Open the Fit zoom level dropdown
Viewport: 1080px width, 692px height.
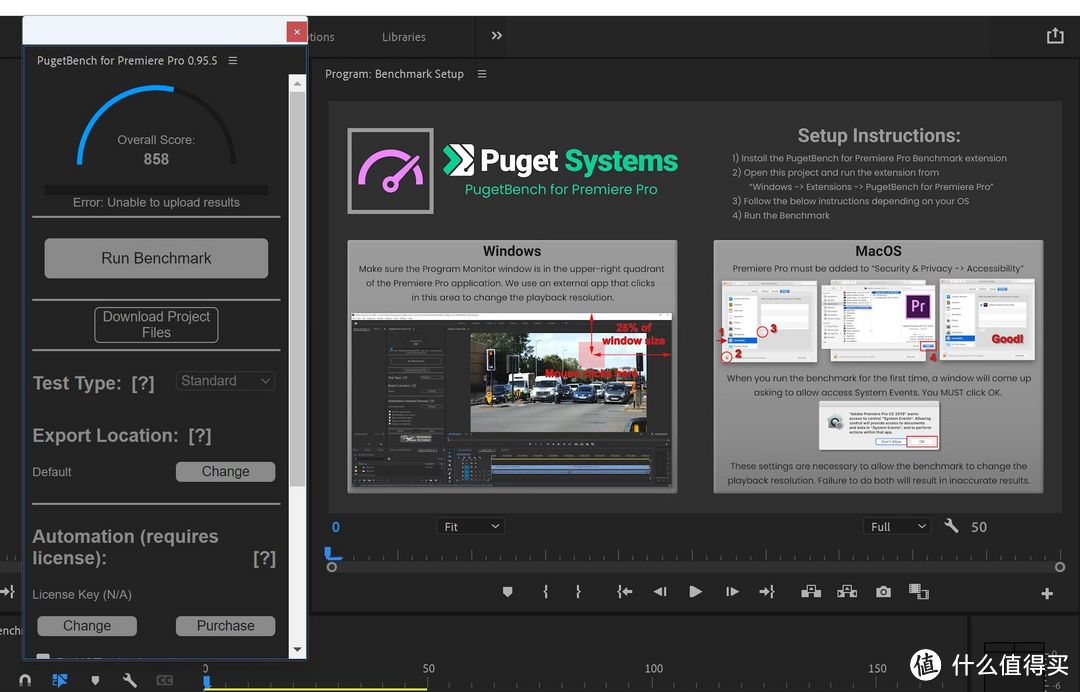point(470,527)
